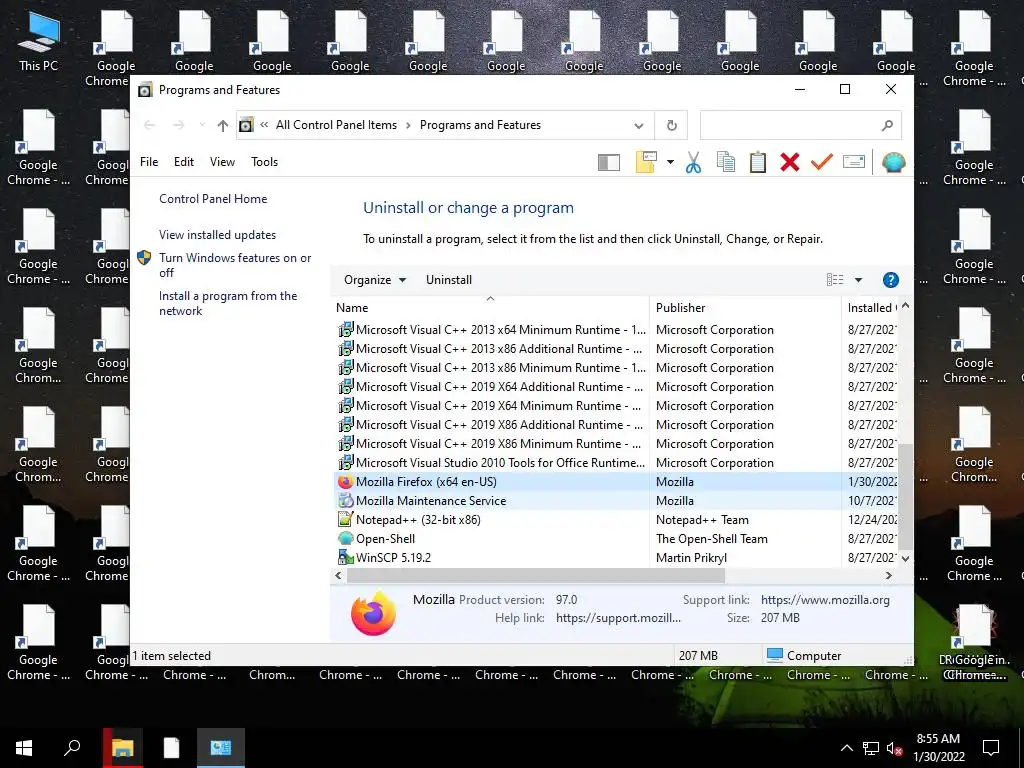Click the Control Panel Home link
The height and width of the screenshot is (768, 1024).
213,199
